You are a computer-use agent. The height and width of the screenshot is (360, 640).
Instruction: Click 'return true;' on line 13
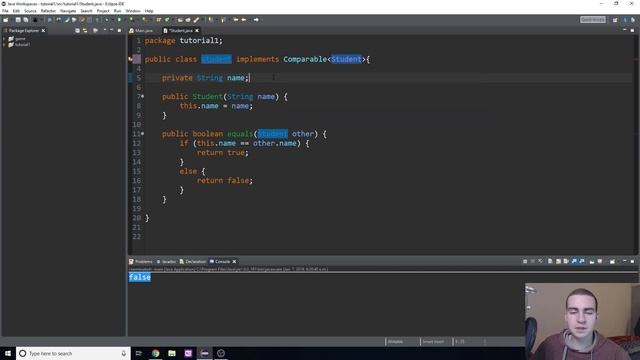pyautogui.click(x=222, y=153)
